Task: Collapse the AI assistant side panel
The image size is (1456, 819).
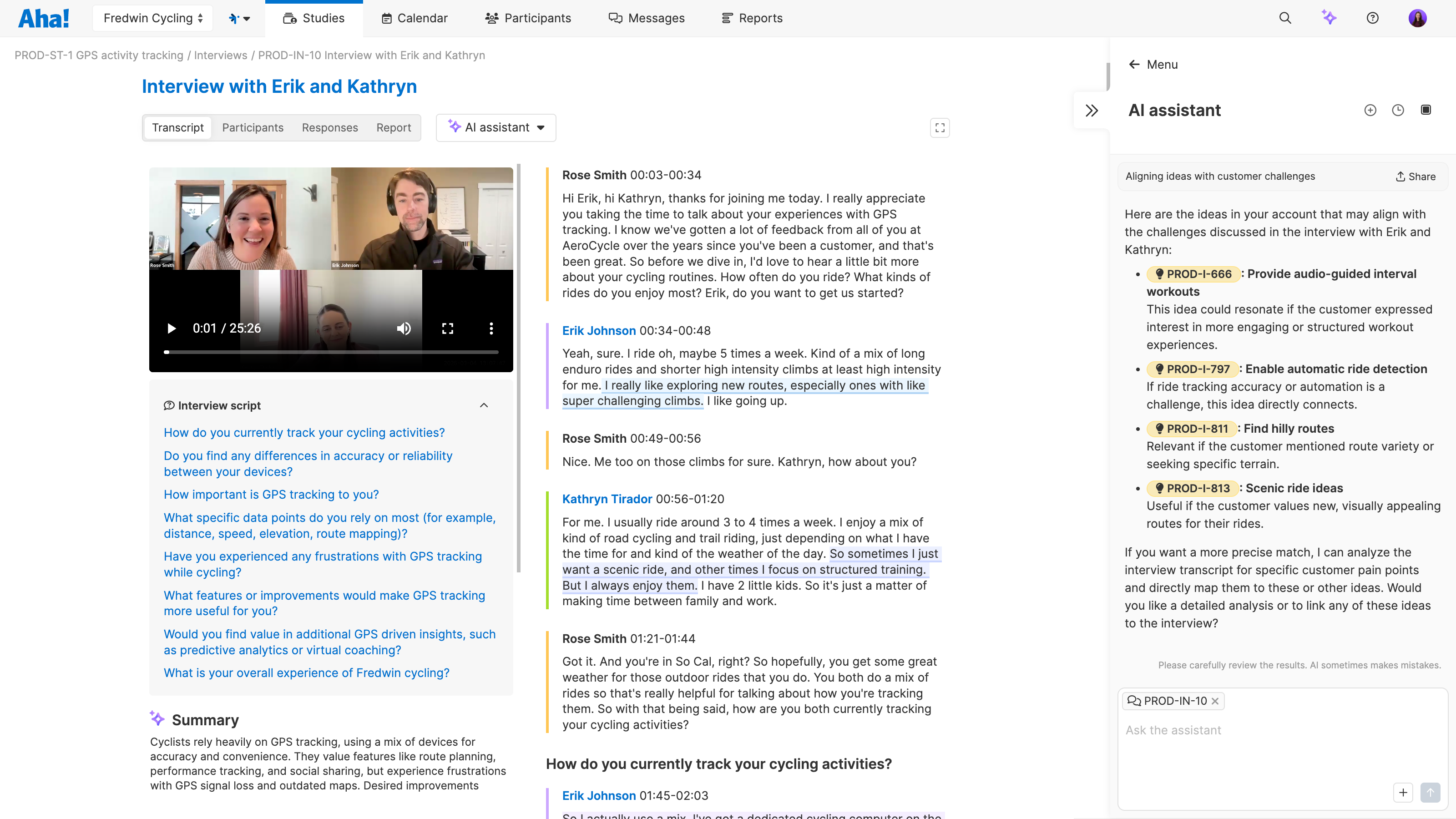Action: pyautogui.click(x=1091, y=110)
